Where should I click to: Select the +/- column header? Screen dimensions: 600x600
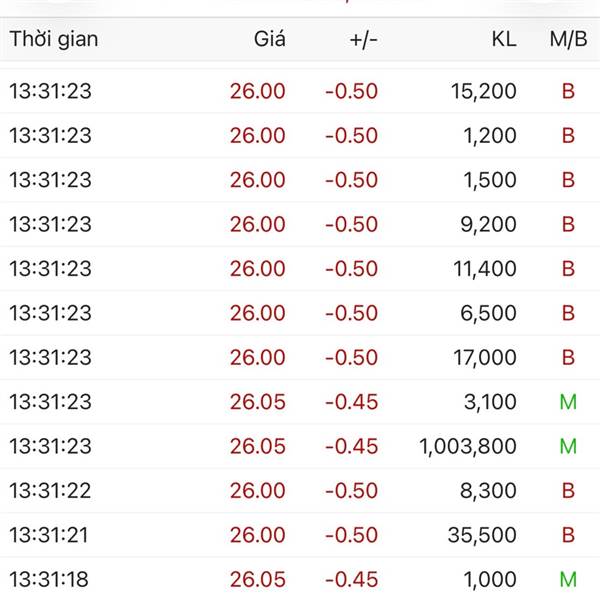point(363,39)
